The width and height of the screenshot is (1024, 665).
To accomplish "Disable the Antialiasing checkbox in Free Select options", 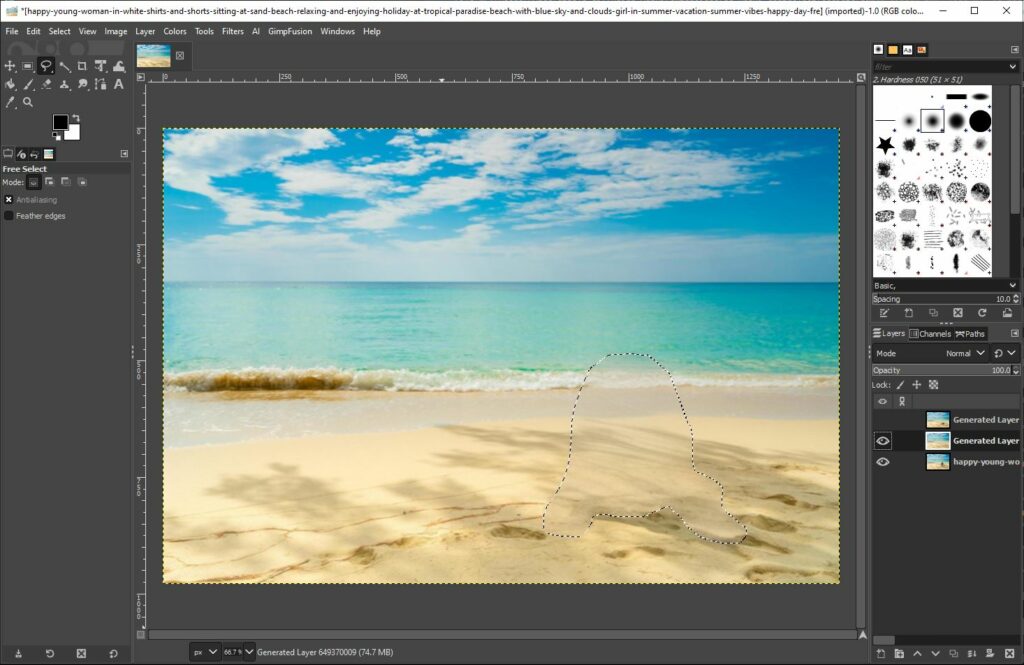I will point(8,199).
